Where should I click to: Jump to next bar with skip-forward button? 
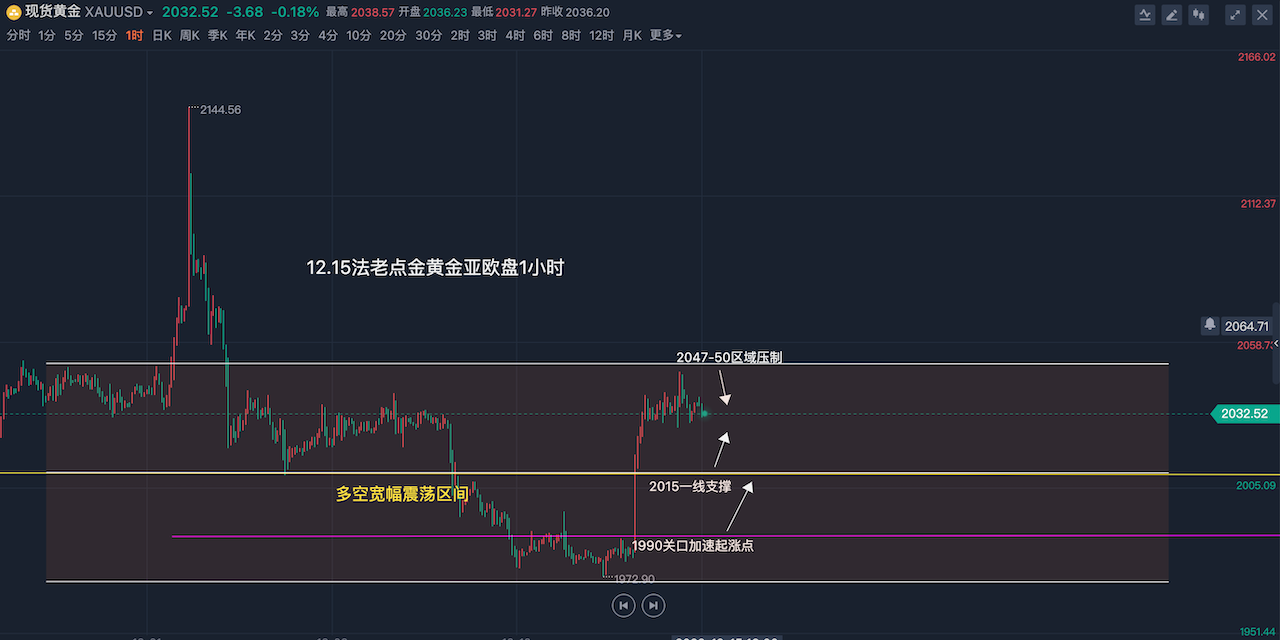[x=653, y=605]
